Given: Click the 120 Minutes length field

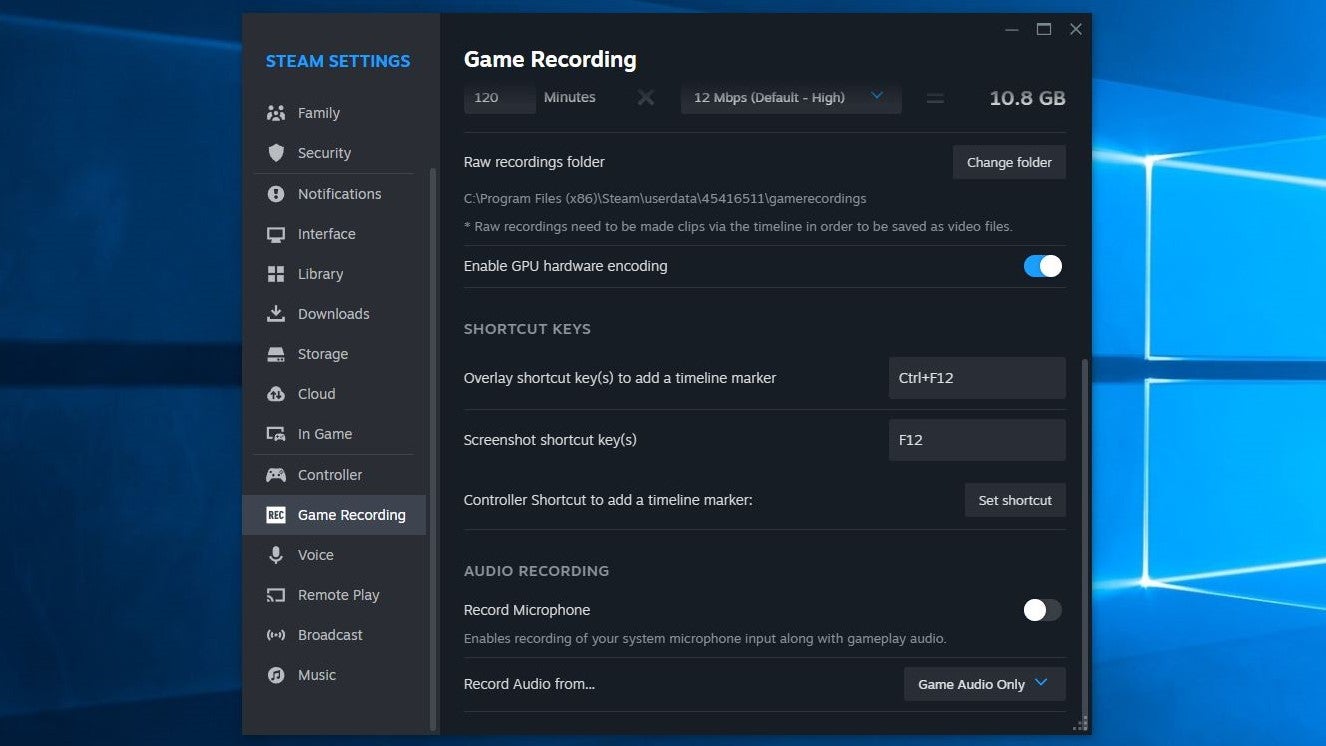Looking at the screenshot, I should coord(499,98).
